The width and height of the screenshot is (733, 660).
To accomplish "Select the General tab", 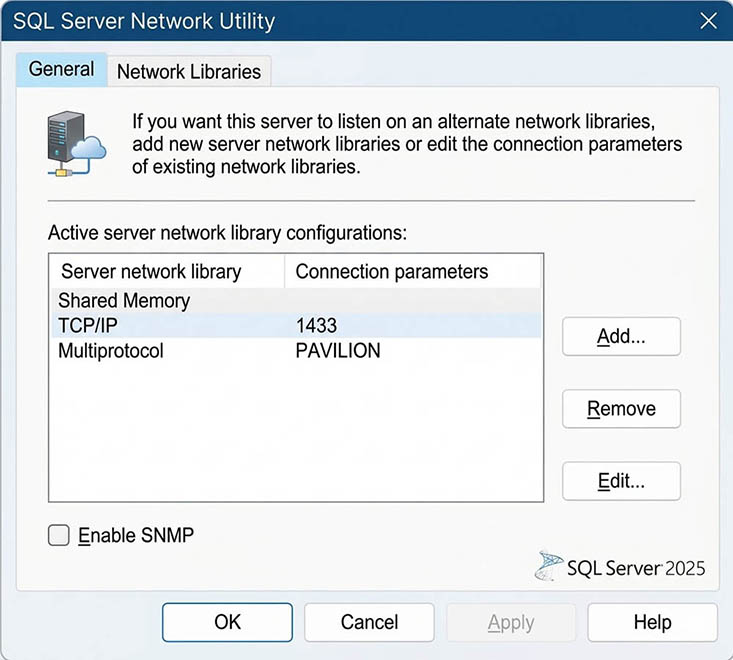I will coord(61,69).
